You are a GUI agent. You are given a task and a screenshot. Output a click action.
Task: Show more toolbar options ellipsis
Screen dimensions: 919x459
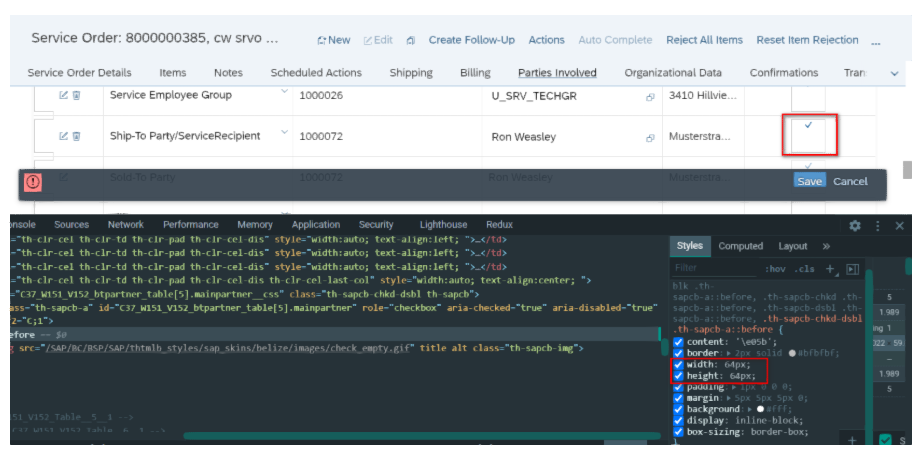click(x=876, y=42)
